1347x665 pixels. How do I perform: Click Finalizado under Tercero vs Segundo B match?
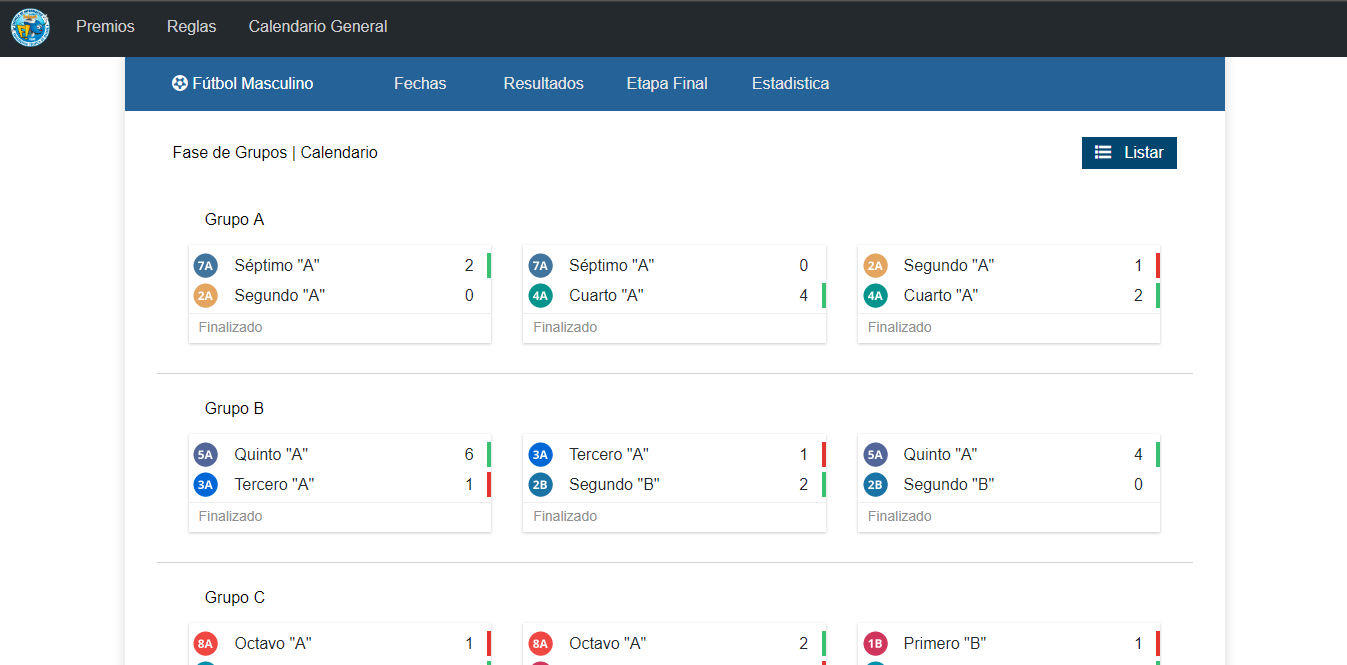pyautogui.click(x=565, y=517)
